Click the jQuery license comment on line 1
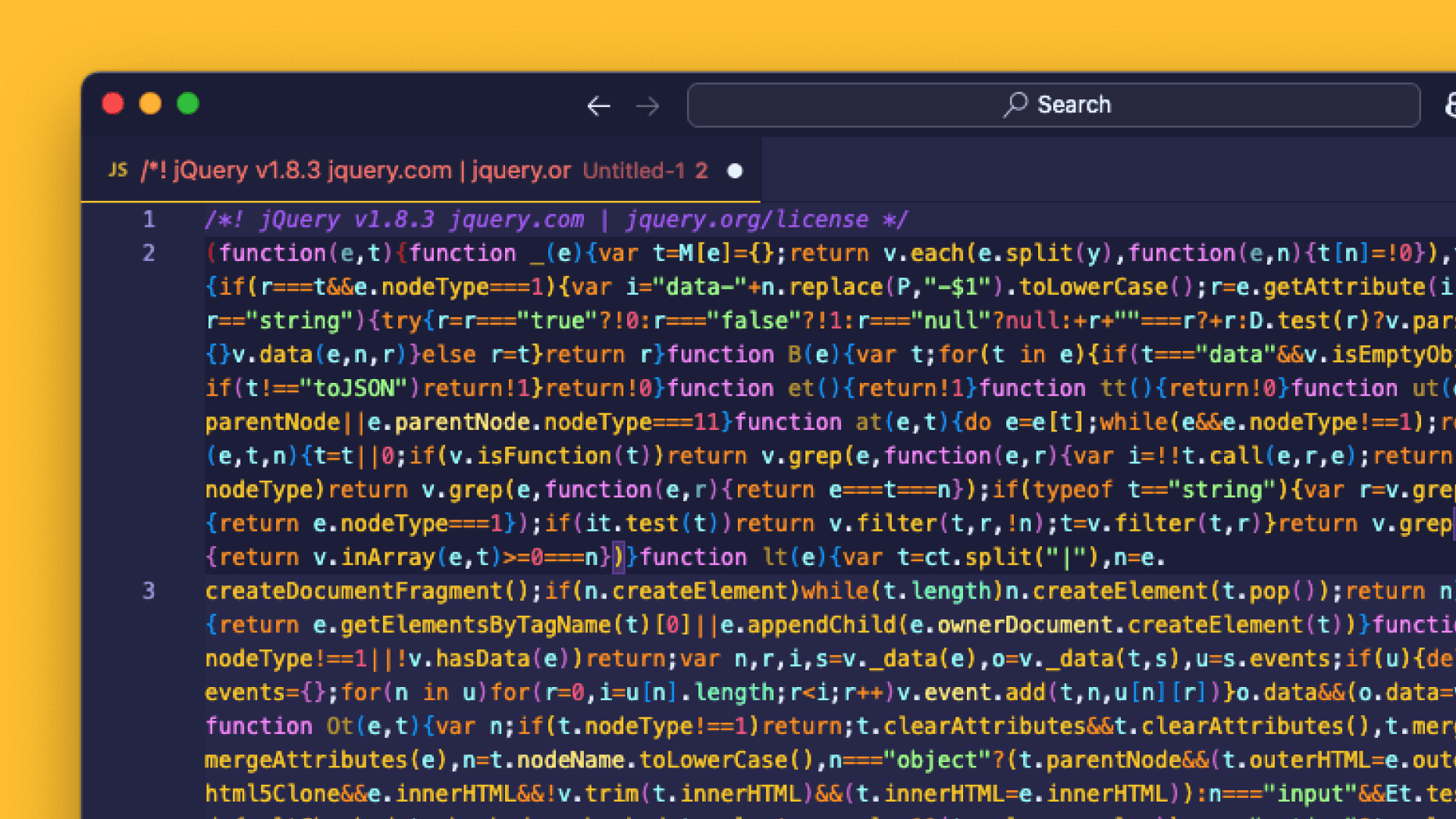The image size is (1456, 819). pyautogui.click(x=556, y=220)
